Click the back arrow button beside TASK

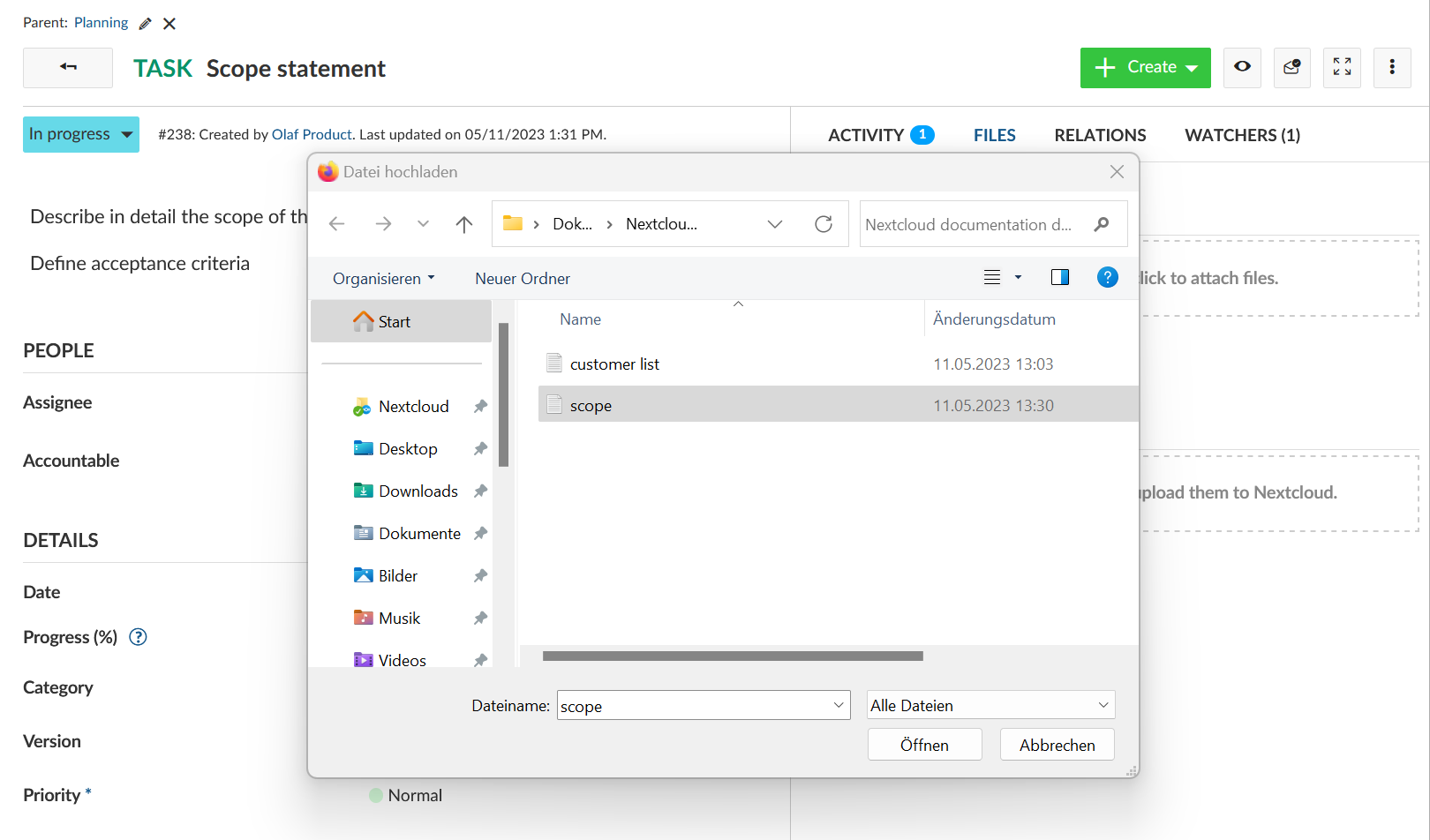tap(68, 68)
